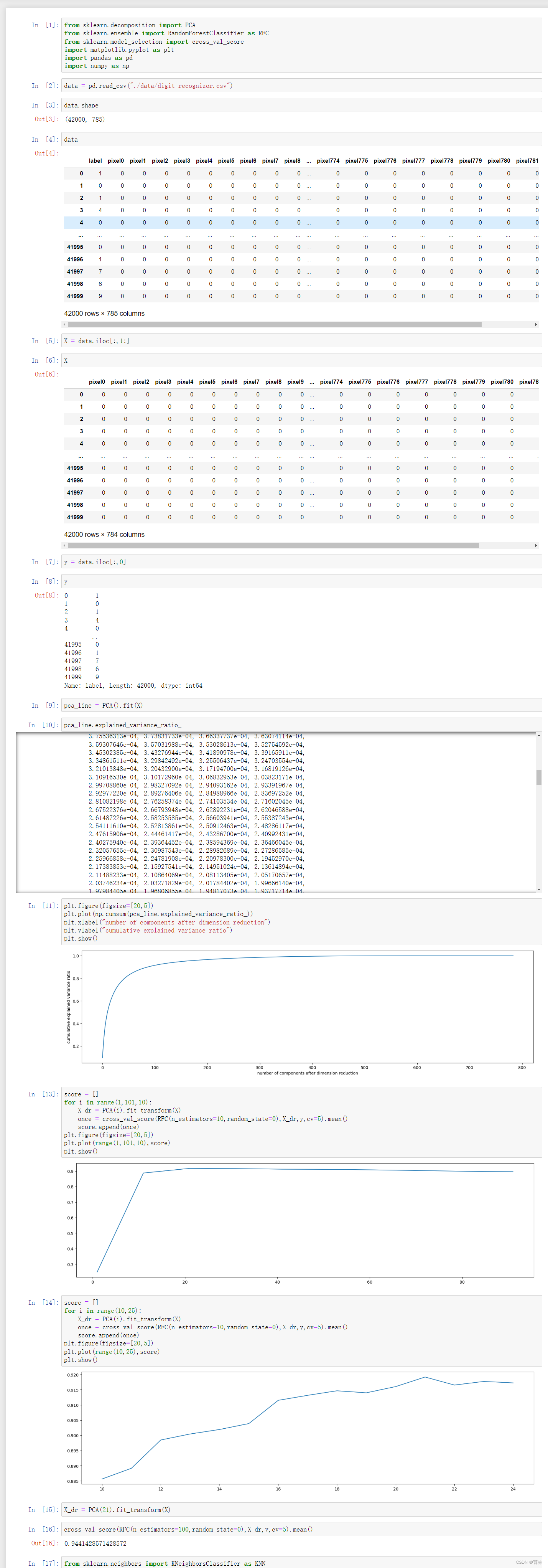Click the x-axis label under the cumulative variance plot
This screenshot has width=548, height=1568.
point(308,1073)
